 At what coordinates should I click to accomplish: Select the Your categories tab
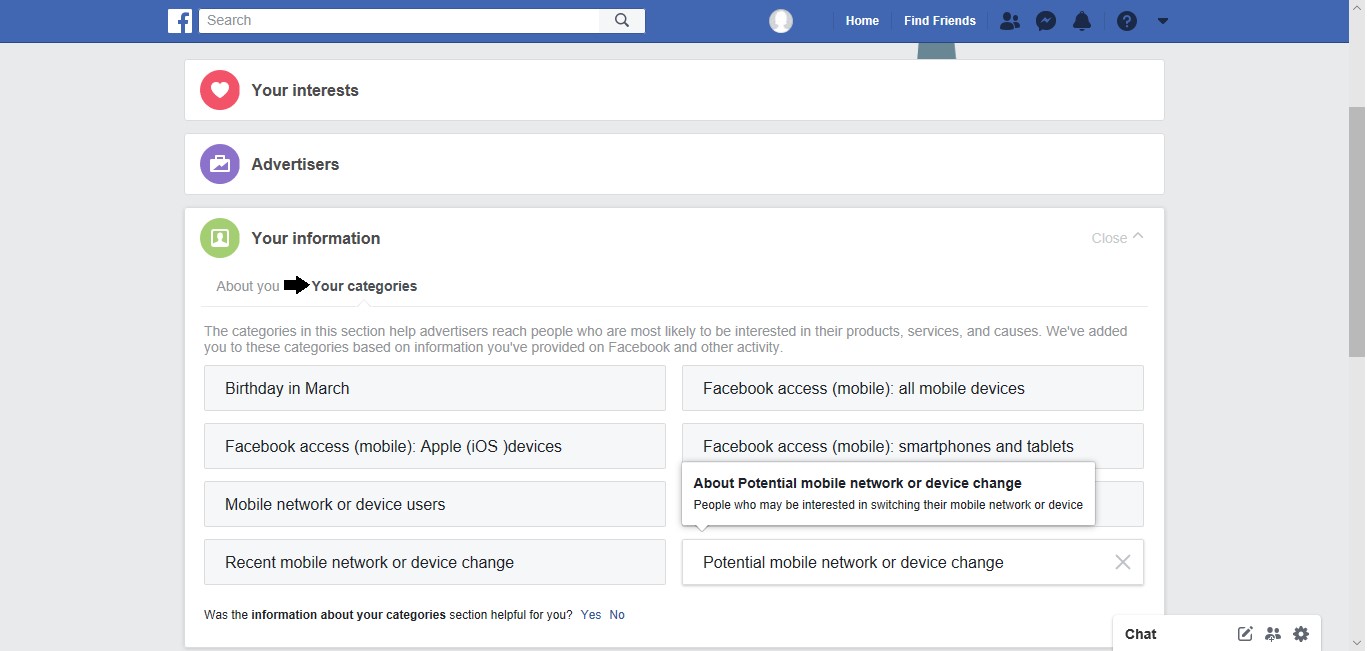pyautogui.click(x=364, y=286)
